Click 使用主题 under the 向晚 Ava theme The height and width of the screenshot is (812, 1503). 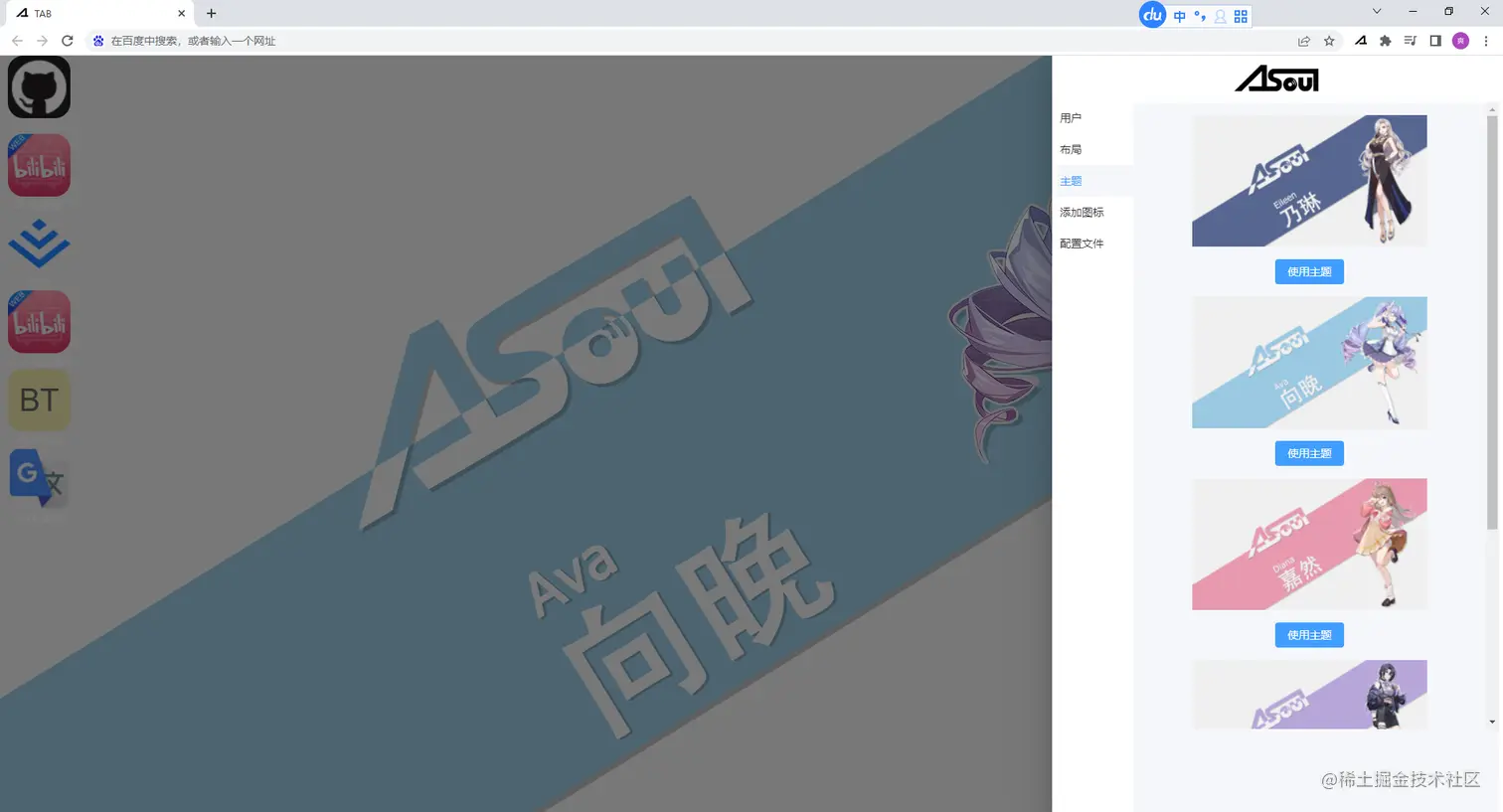pos(1309,453)
